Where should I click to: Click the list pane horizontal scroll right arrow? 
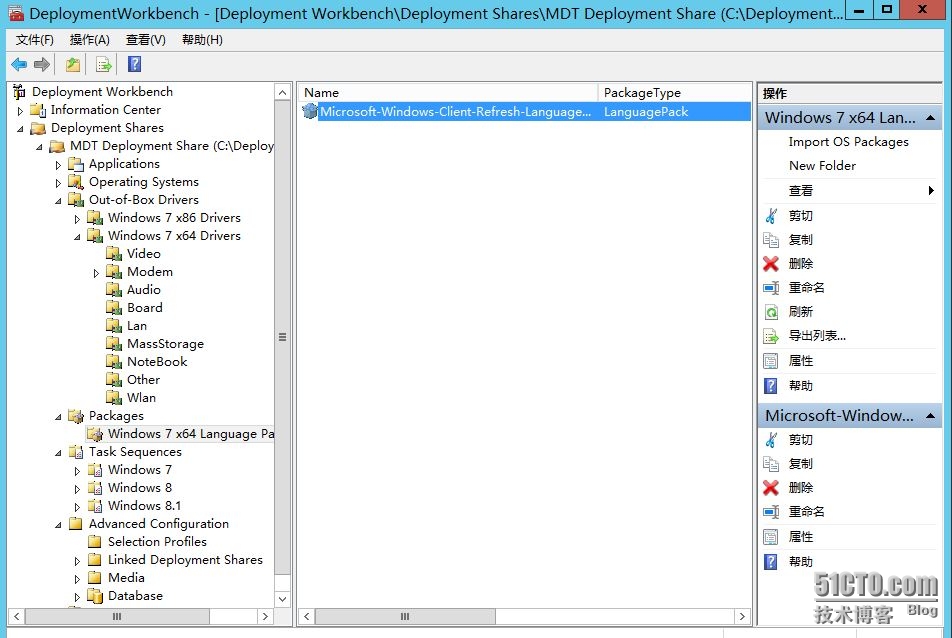point(742,617)
